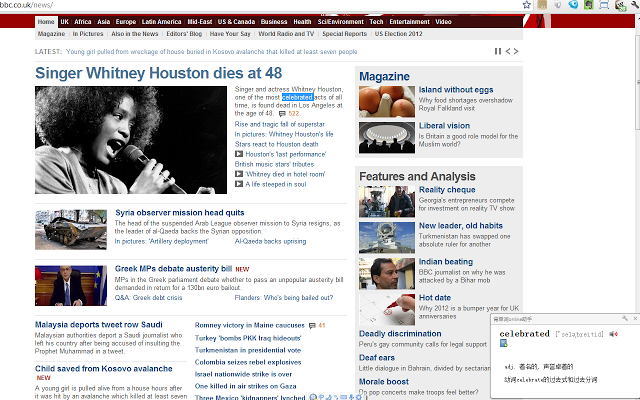Open Island without eggs article
The height and width of the screenshot is (400, 640).
click(x=456, y=90)
